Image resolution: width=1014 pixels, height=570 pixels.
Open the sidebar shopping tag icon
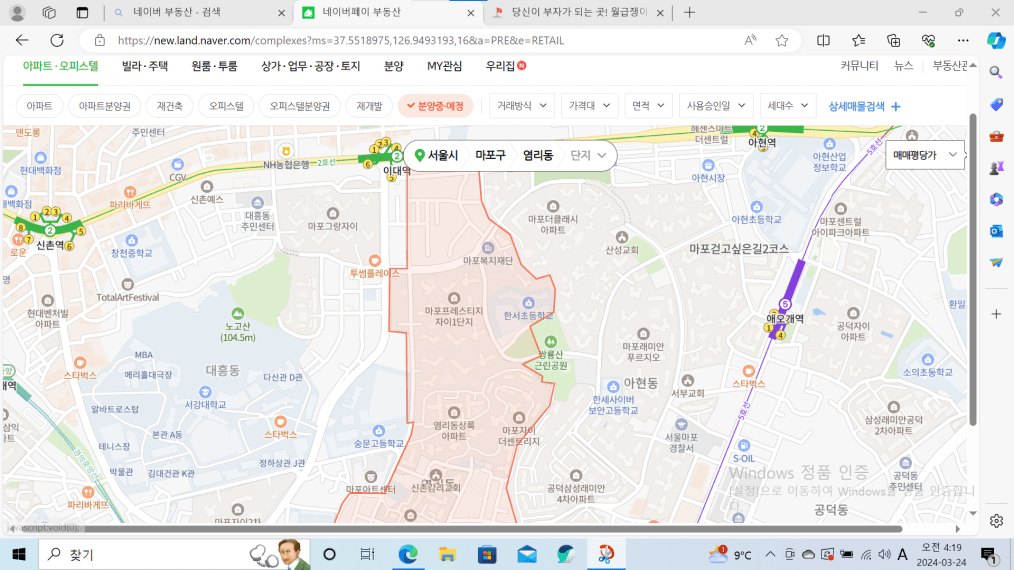996,104
